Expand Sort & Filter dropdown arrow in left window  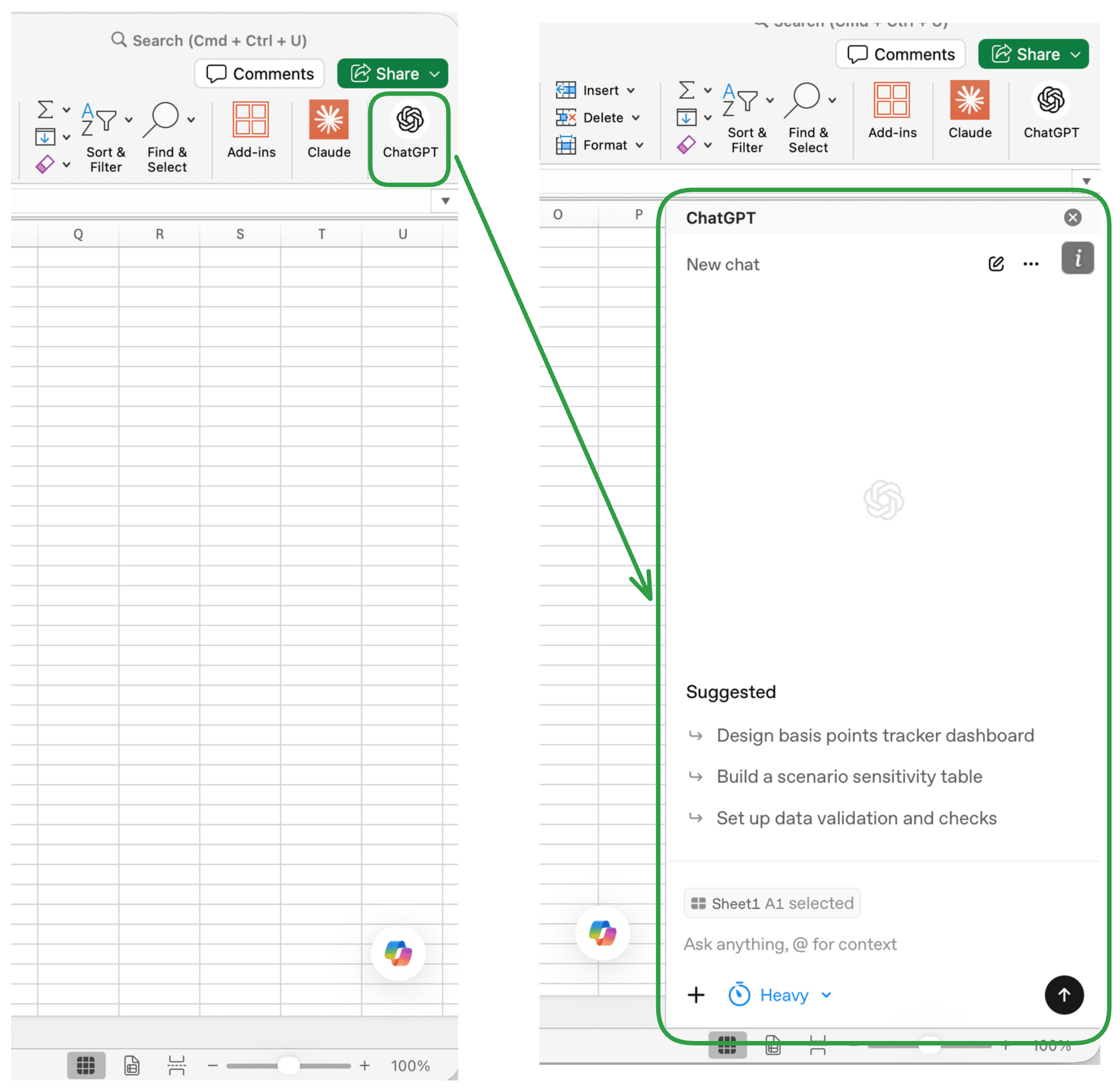(129, 119)
